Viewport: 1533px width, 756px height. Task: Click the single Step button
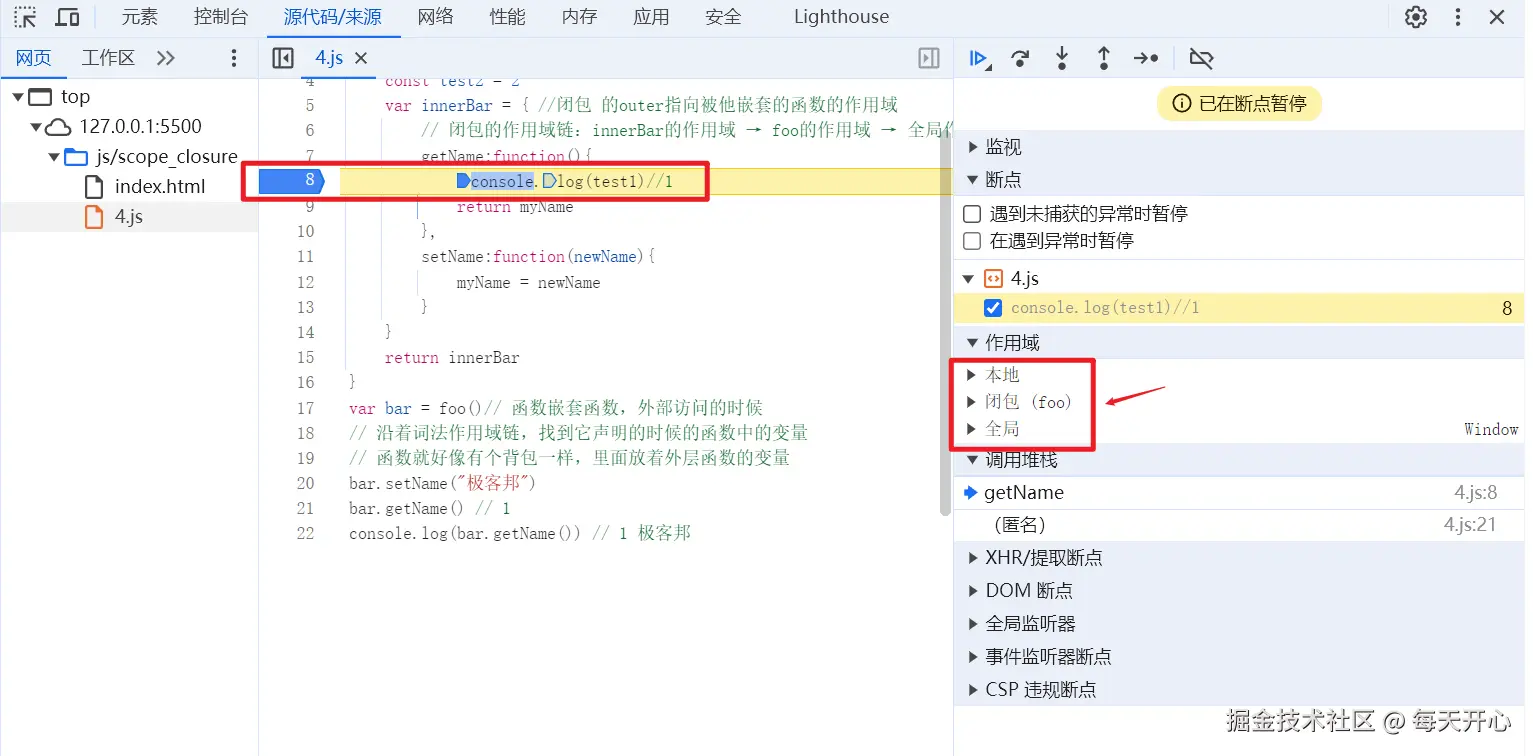(x=1146, y=59)
